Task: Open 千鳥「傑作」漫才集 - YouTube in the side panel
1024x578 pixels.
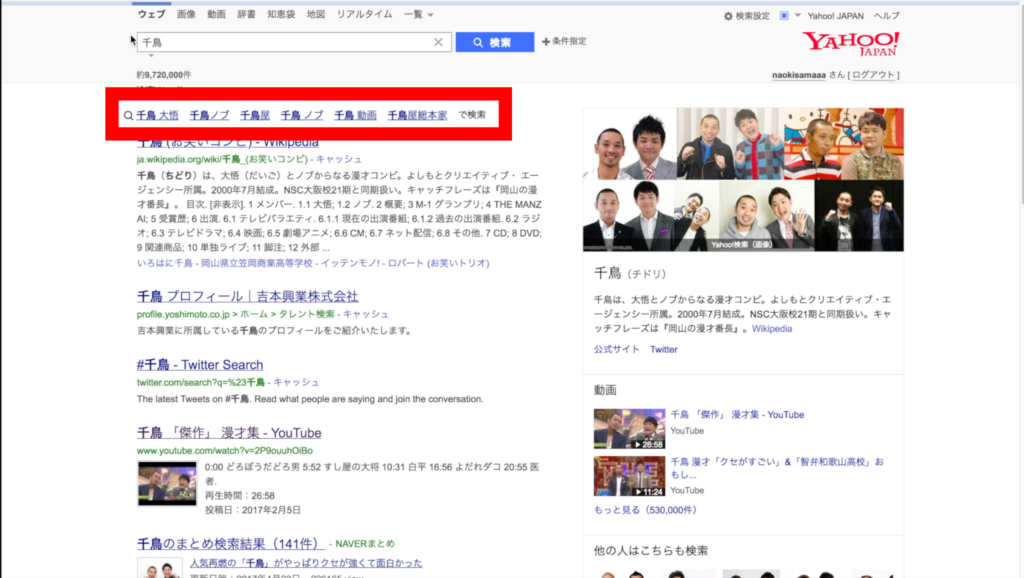Action: [x=737, y=415]
